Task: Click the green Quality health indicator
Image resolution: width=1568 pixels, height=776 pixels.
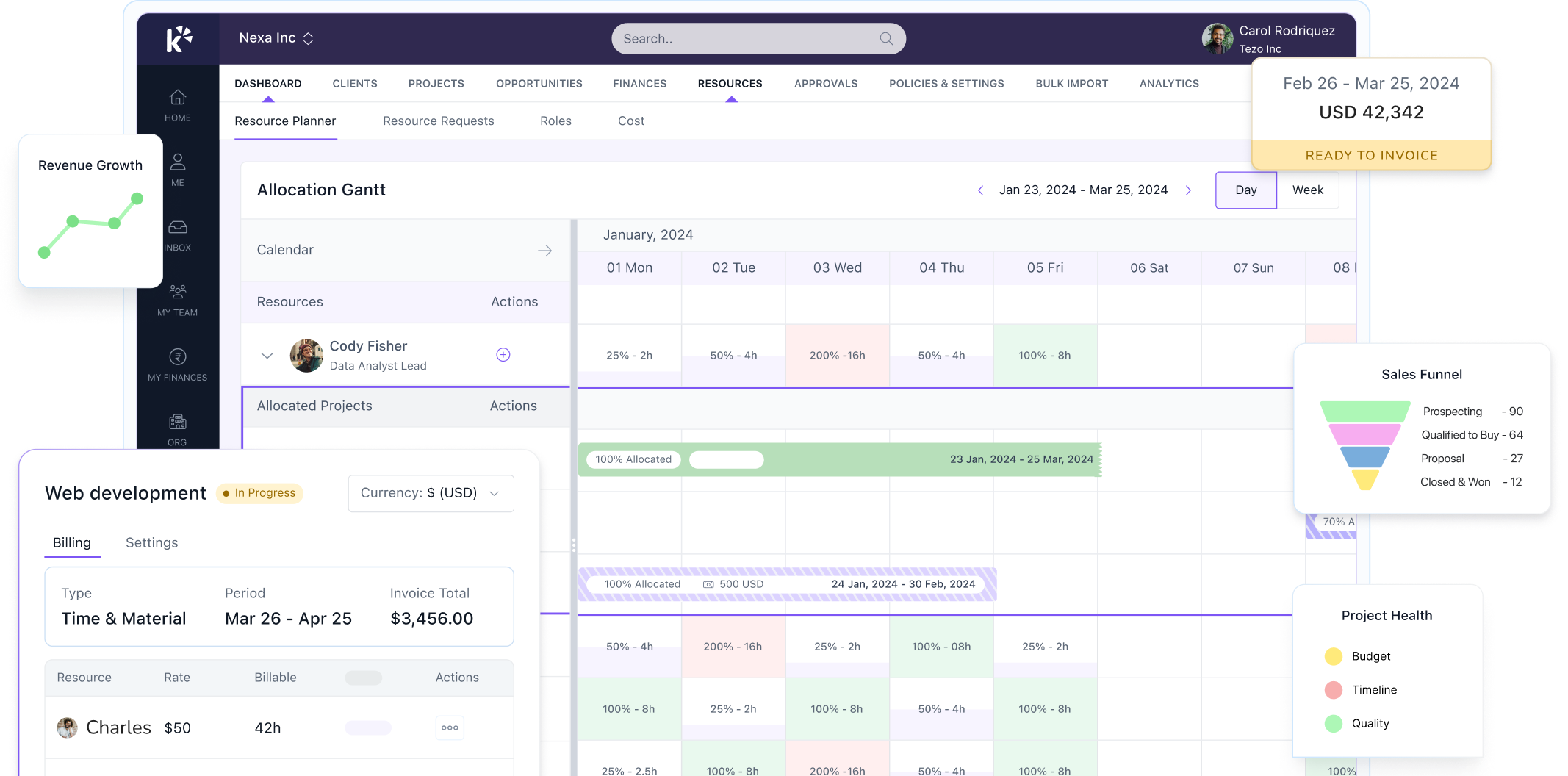Action: 1334,724
